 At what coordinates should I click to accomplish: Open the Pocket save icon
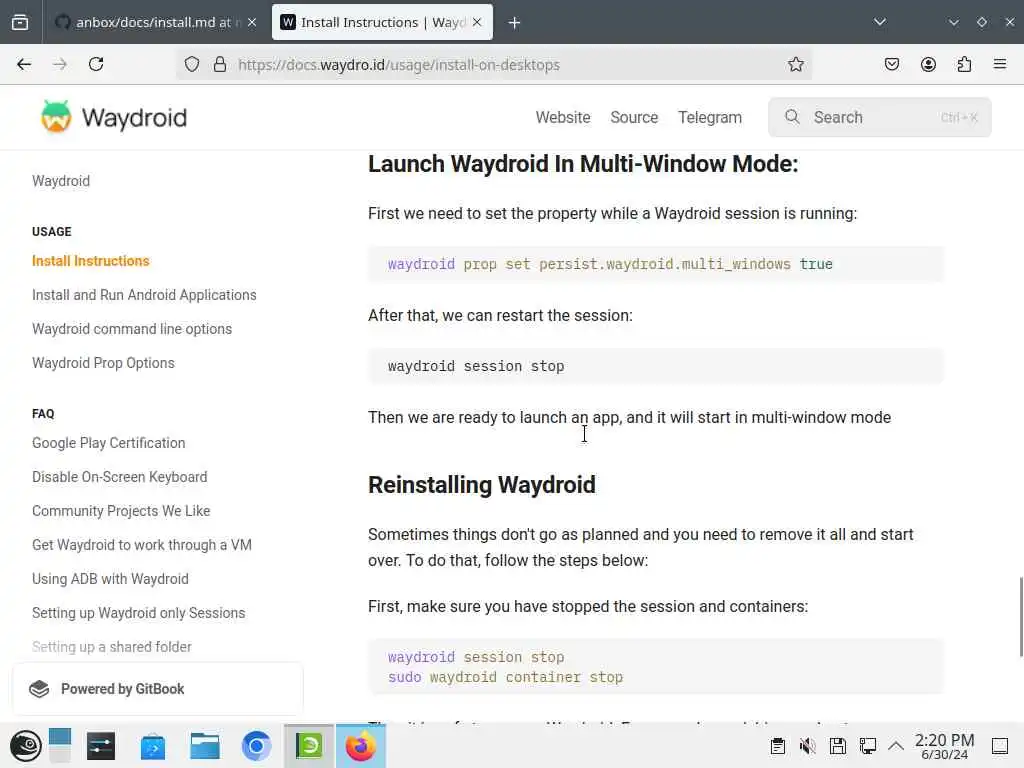click(892, 64)
